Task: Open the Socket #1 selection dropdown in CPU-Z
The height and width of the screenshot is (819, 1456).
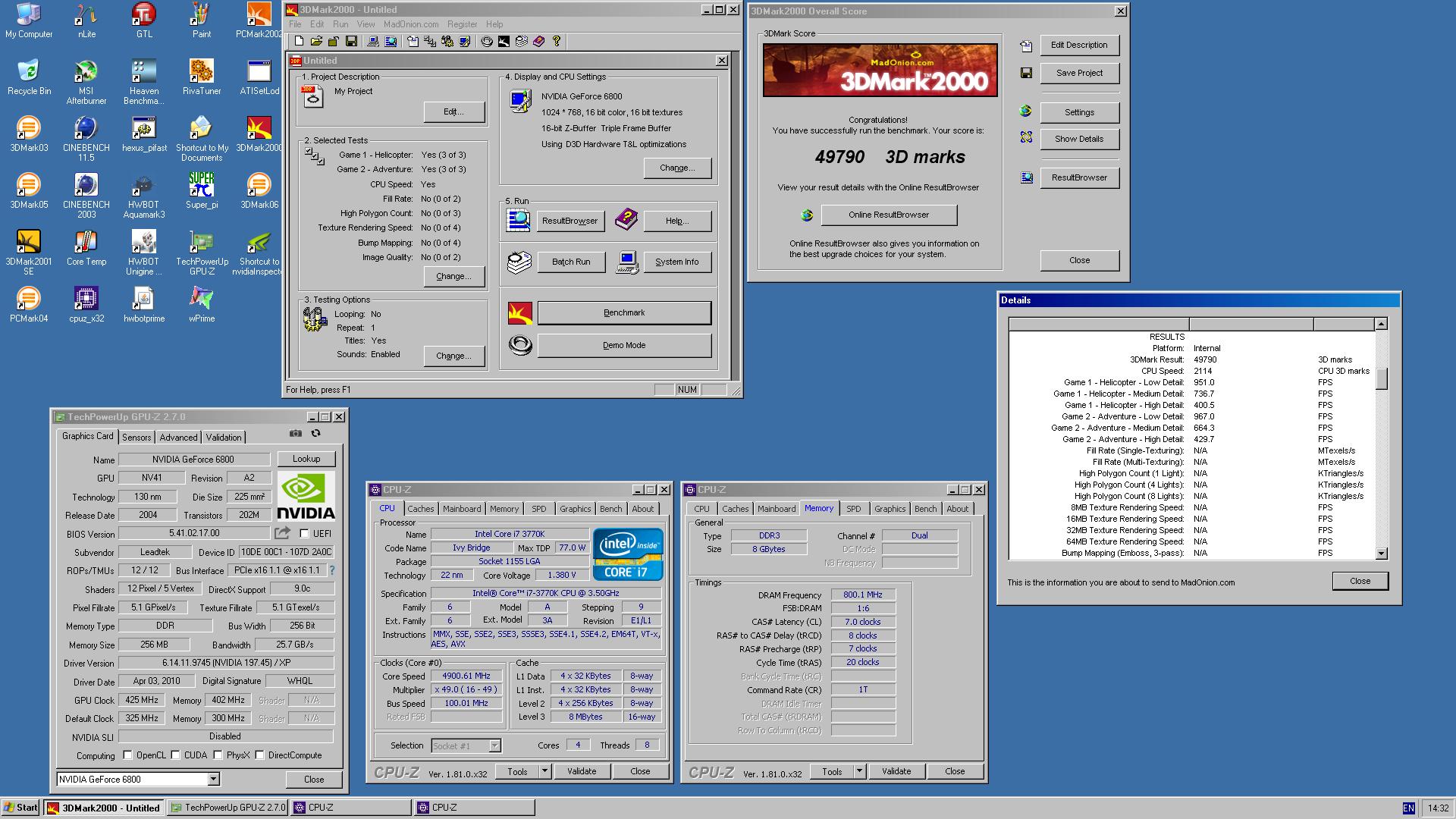Action: [494, 746]
